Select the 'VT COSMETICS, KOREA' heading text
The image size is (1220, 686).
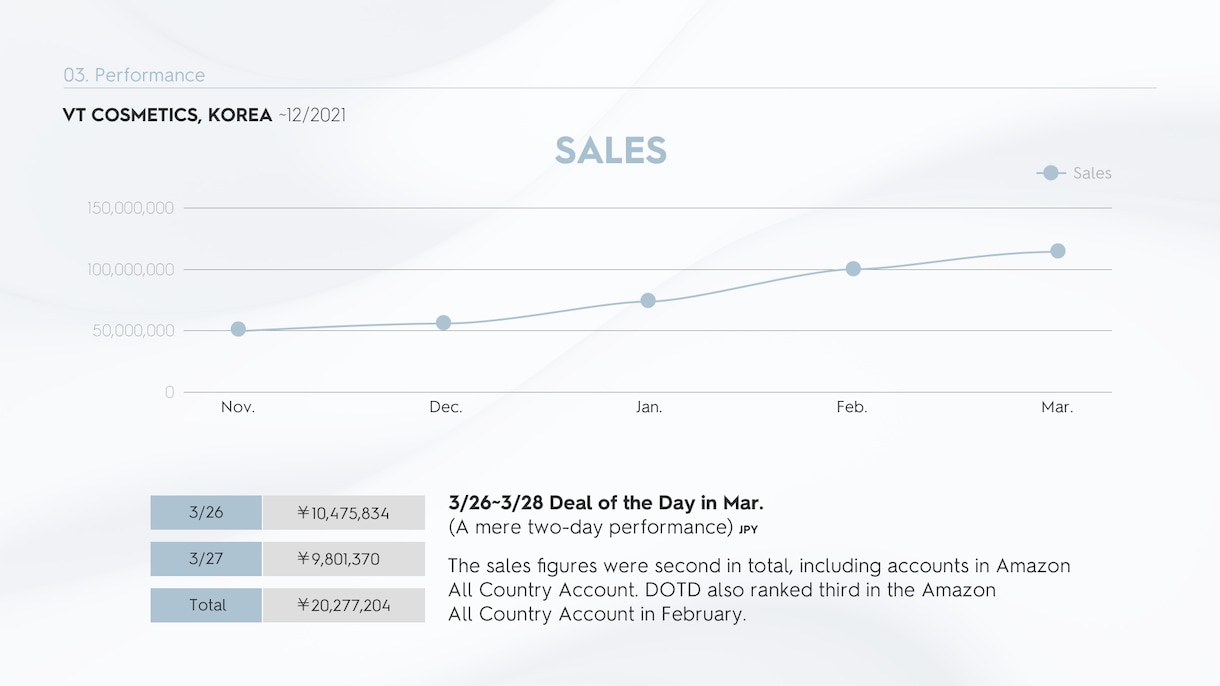167,115
